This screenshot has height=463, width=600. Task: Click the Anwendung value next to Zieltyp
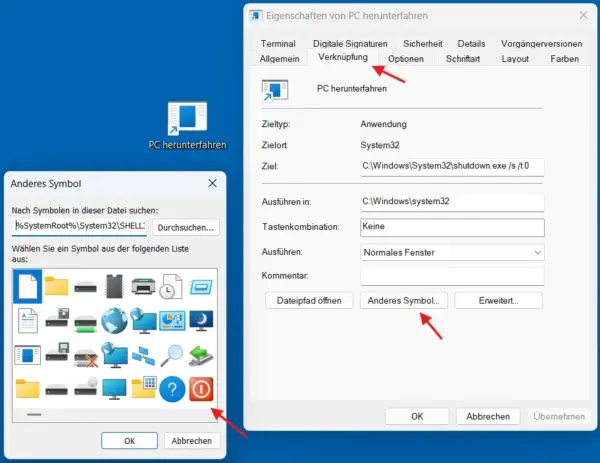pyautogui.click(x=383, y=124)
